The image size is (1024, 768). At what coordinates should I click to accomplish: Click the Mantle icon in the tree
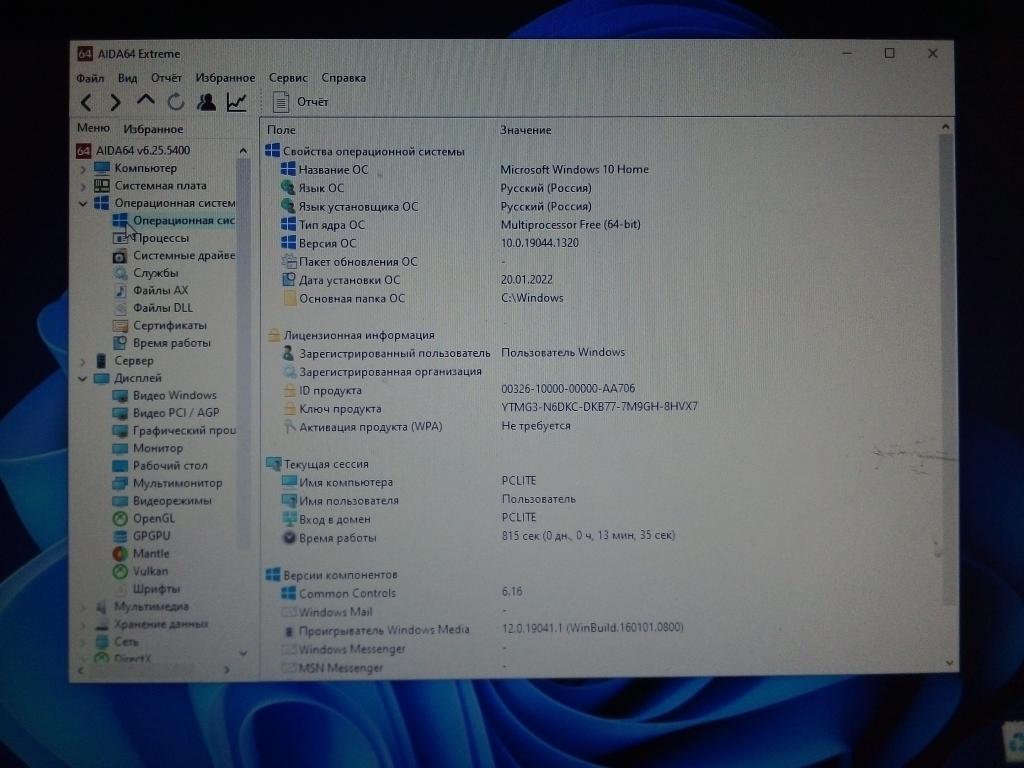click(x=120, y=554)
